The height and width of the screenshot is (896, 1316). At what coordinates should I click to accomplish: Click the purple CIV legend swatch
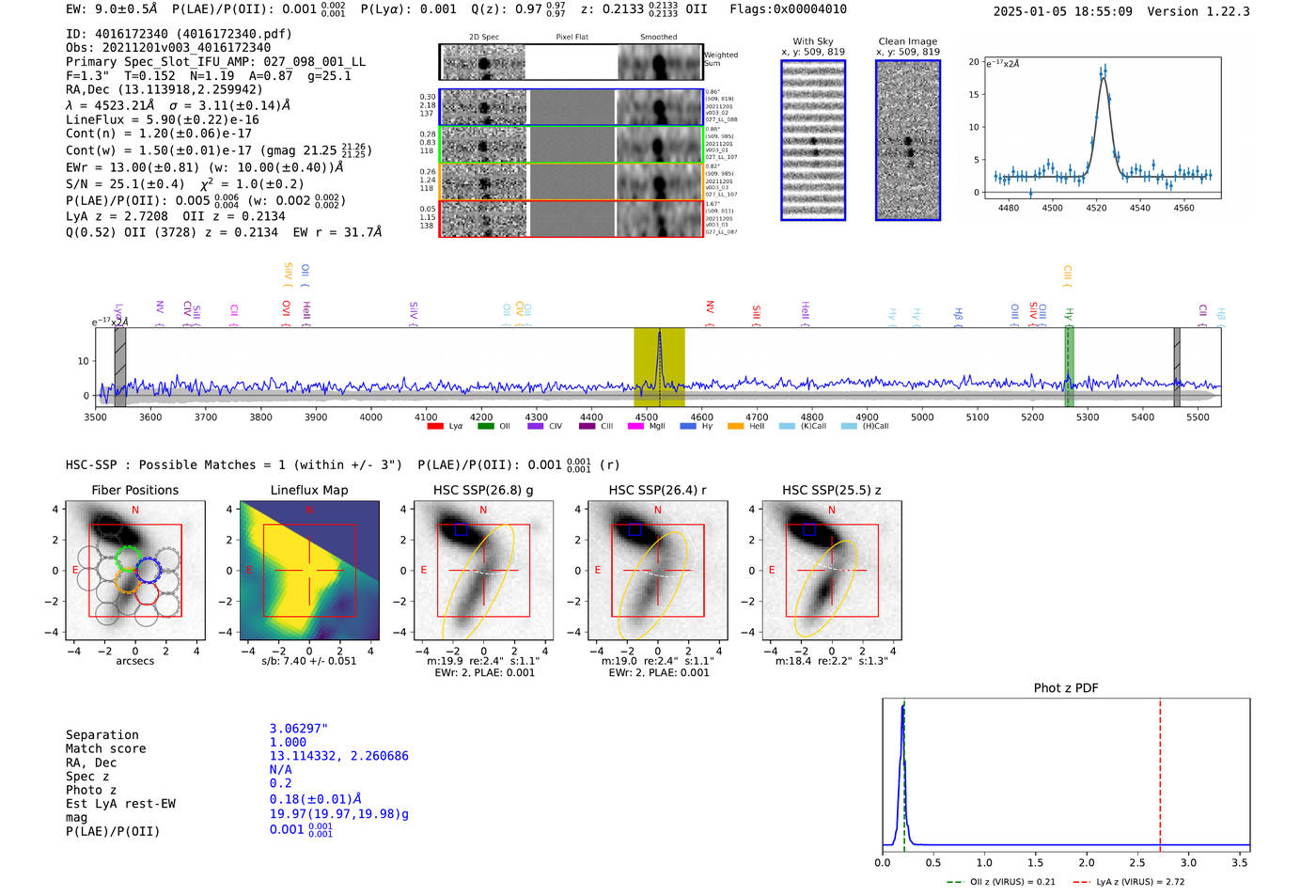535,427
